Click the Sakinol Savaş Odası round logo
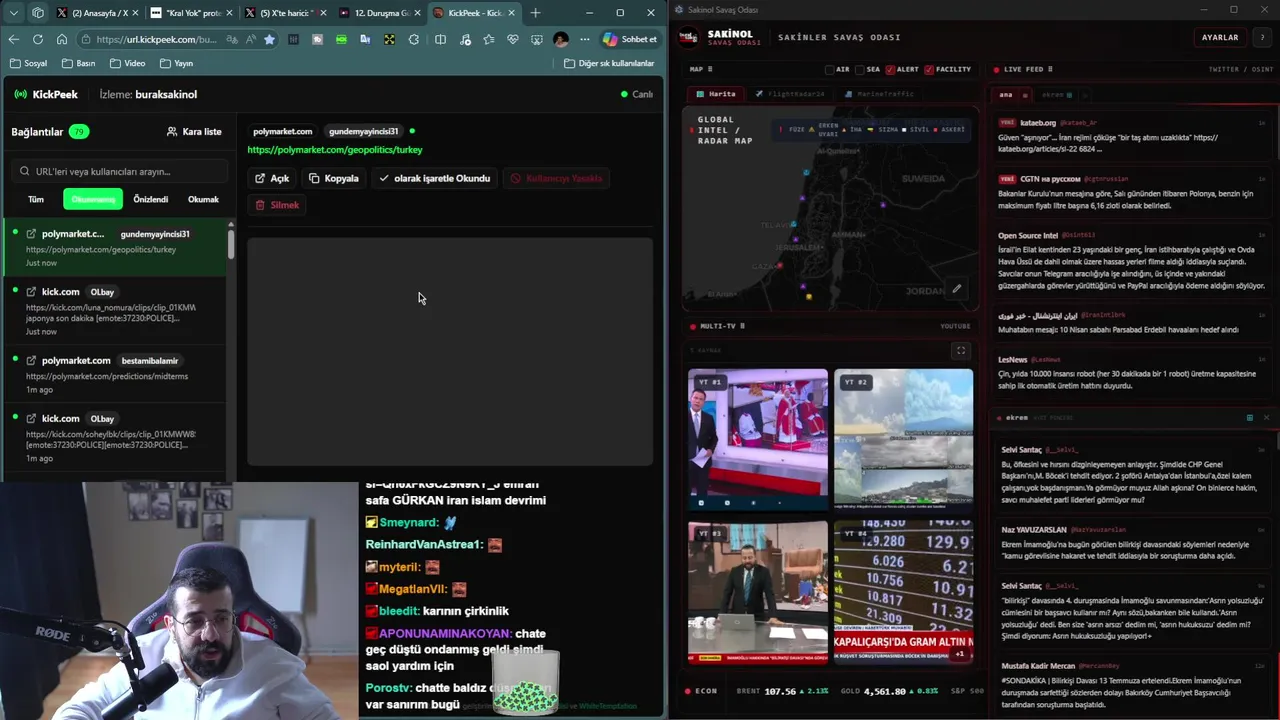This screenshot has height=720, width=1280. point(688,37)
